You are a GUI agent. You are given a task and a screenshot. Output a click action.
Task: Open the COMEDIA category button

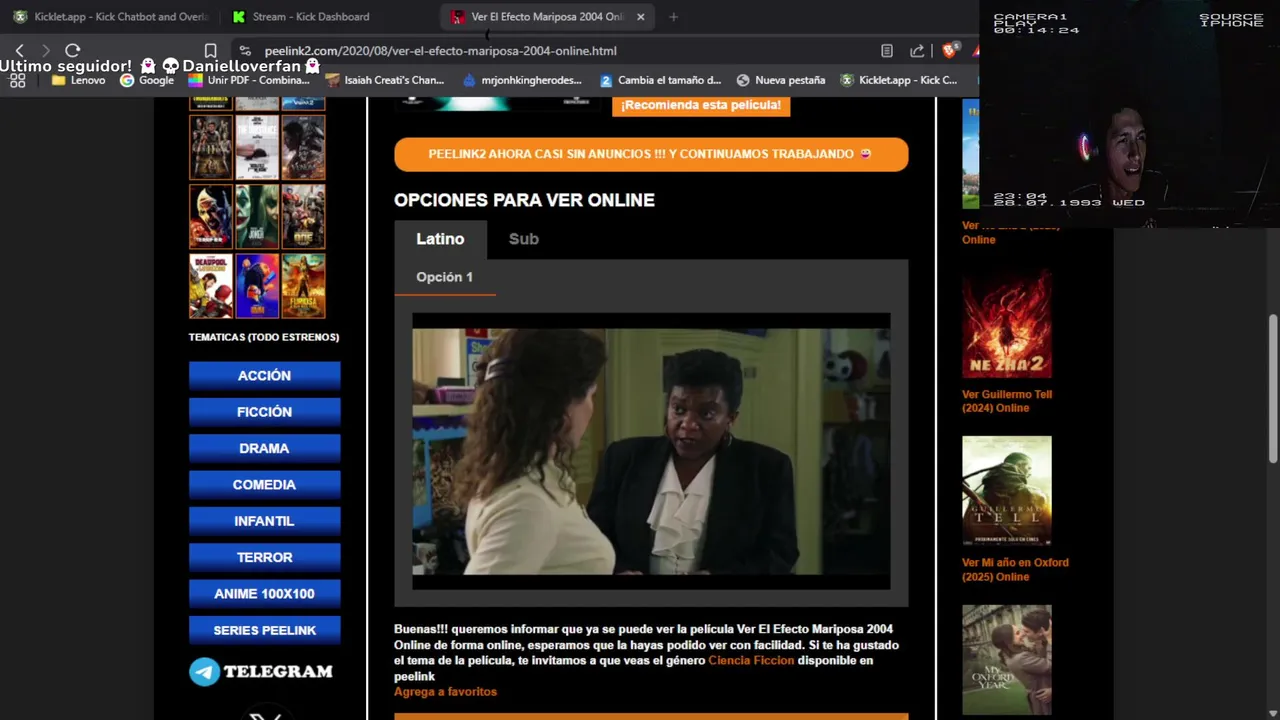coord(264,485)
